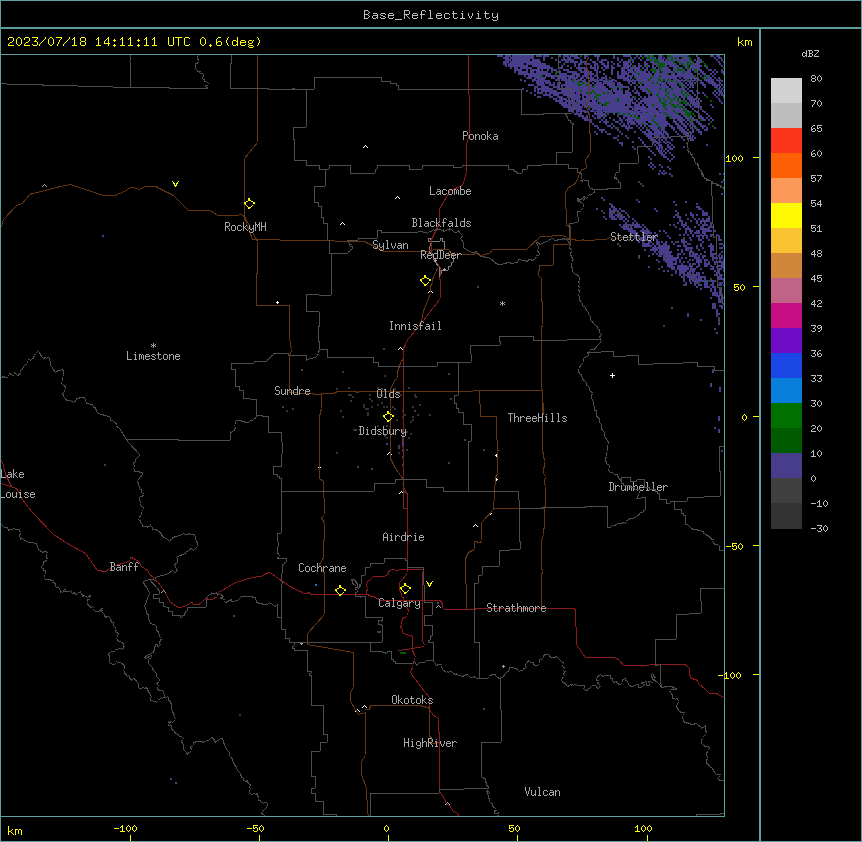The image size is (862, 842).
Task: Click the Olds label
Action: [x=388, y=394]
